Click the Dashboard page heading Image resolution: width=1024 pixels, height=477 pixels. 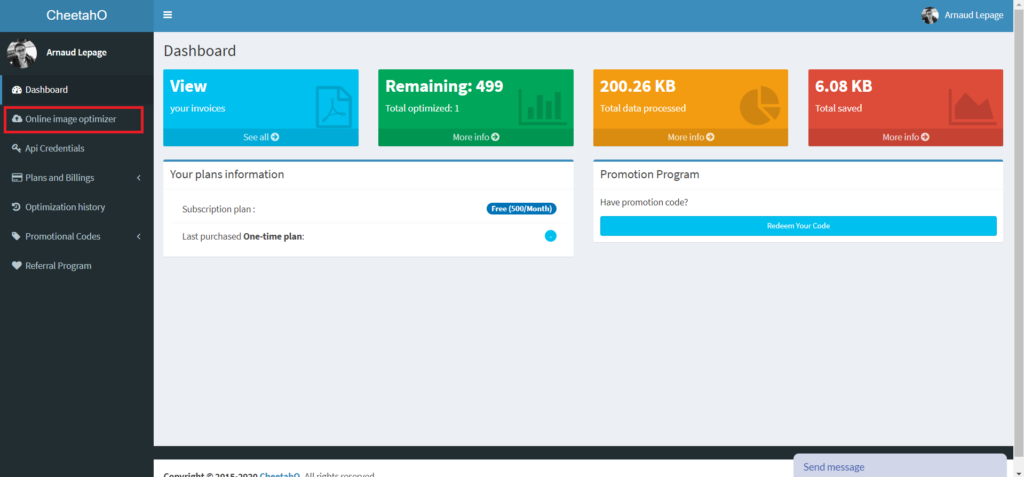[x=200, y=51]
